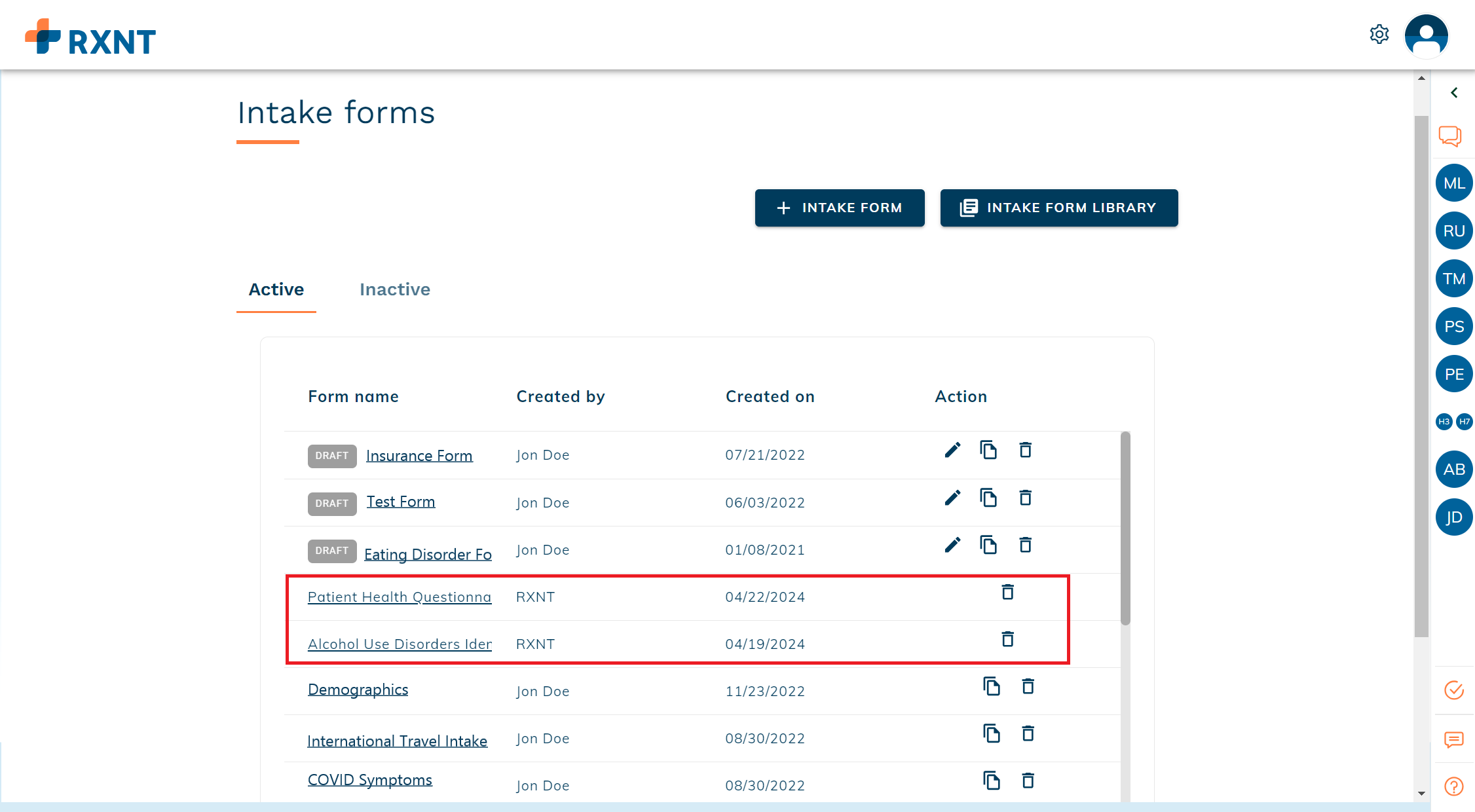Delete the International Travel Intake form

pyautogui.click(x=1028, y=733)
